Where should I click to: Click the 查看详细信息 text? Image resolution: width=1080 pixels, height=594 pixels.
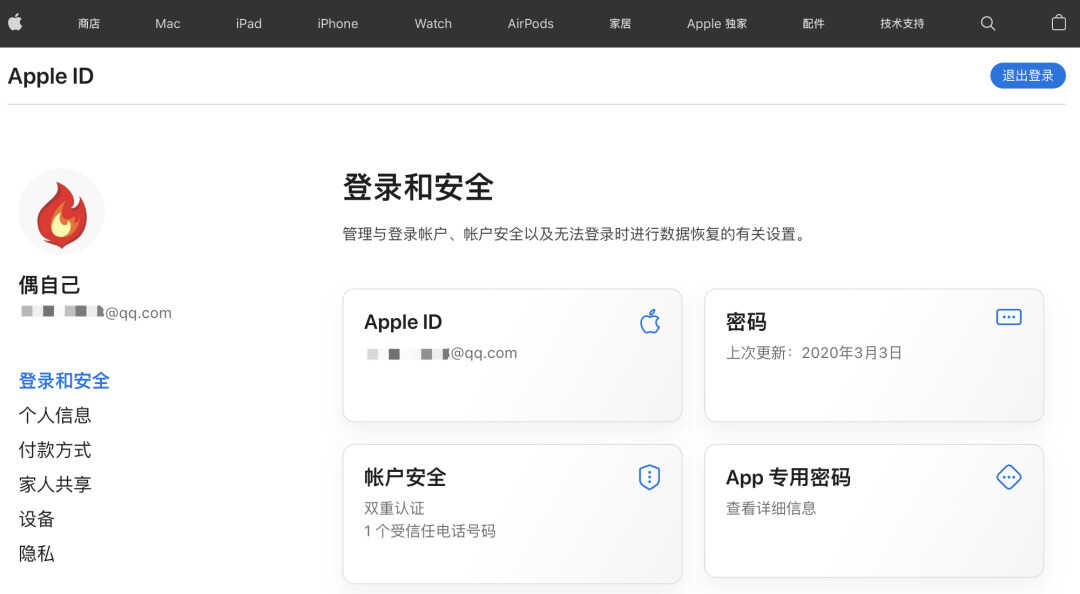coord(771,509)
